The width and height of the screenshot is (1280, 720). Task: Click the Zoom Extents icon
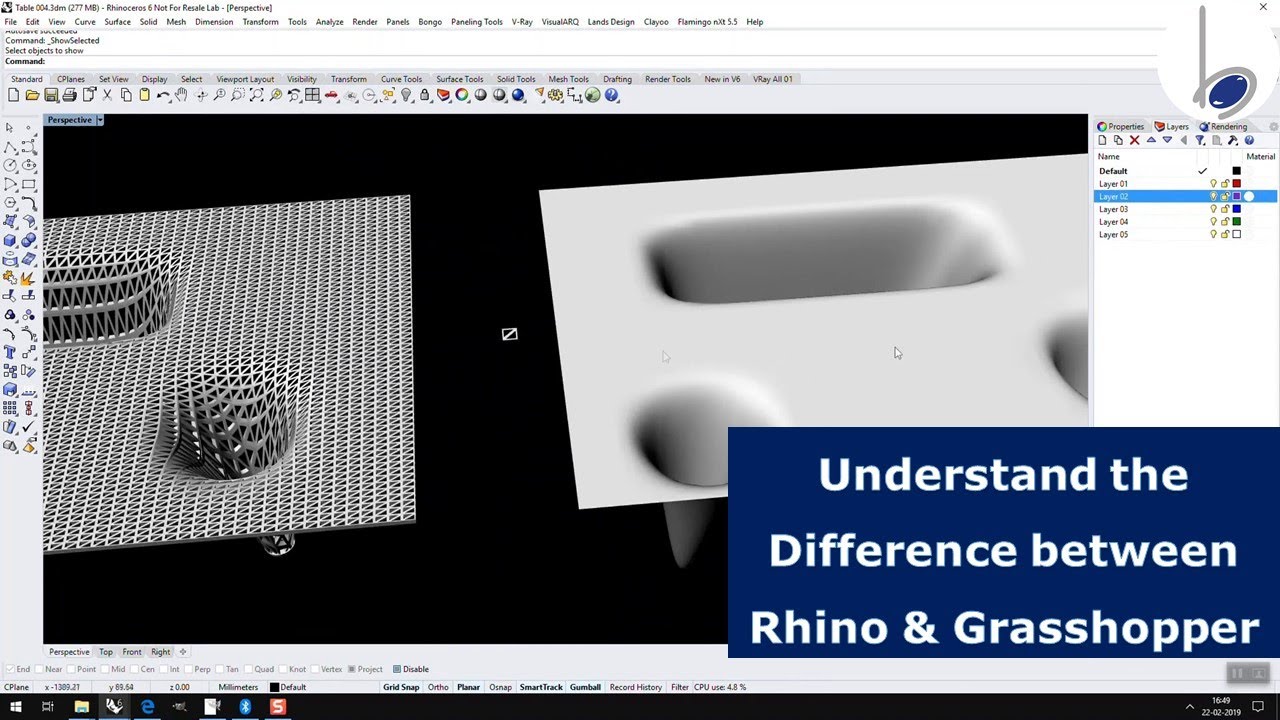click(x=256, y=95)
